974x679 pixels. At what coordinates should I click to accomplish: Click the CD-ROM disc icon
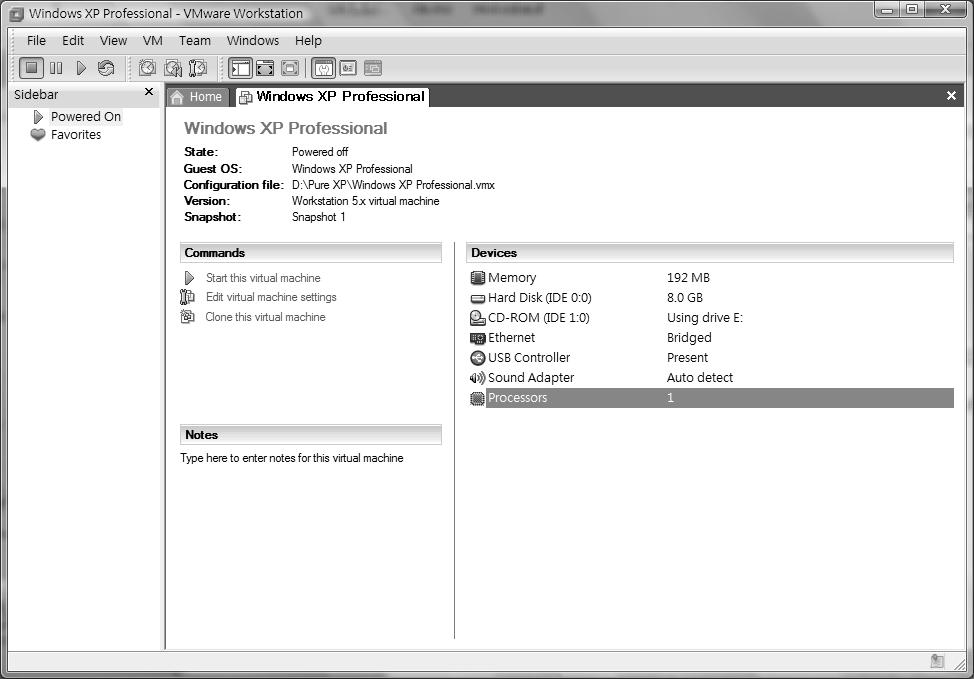[x=477, y=317]
